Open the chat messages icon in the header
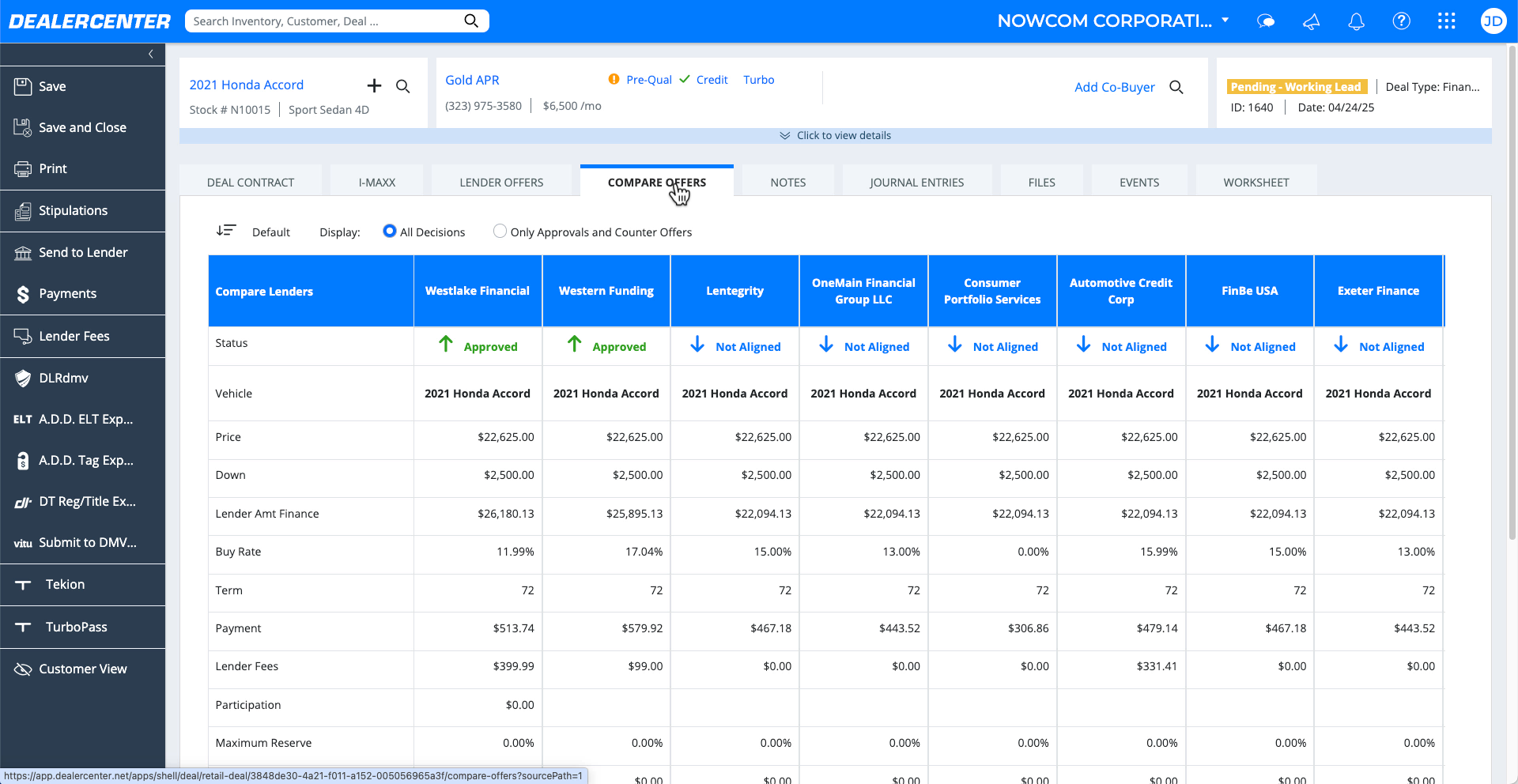Viewport: 1518px width, 784px height. click(x=1266, y=21)
